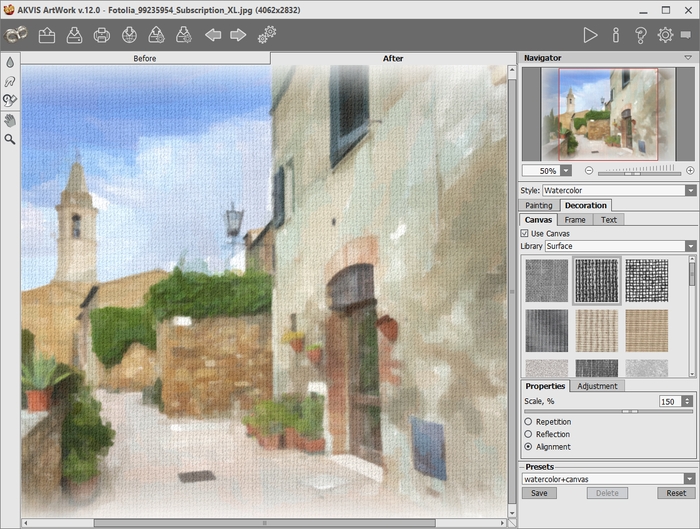Image resolution: width=700 pixels, height=529 pixels.
Task: Switch to the Before tab
Action: tap(145, 58)
